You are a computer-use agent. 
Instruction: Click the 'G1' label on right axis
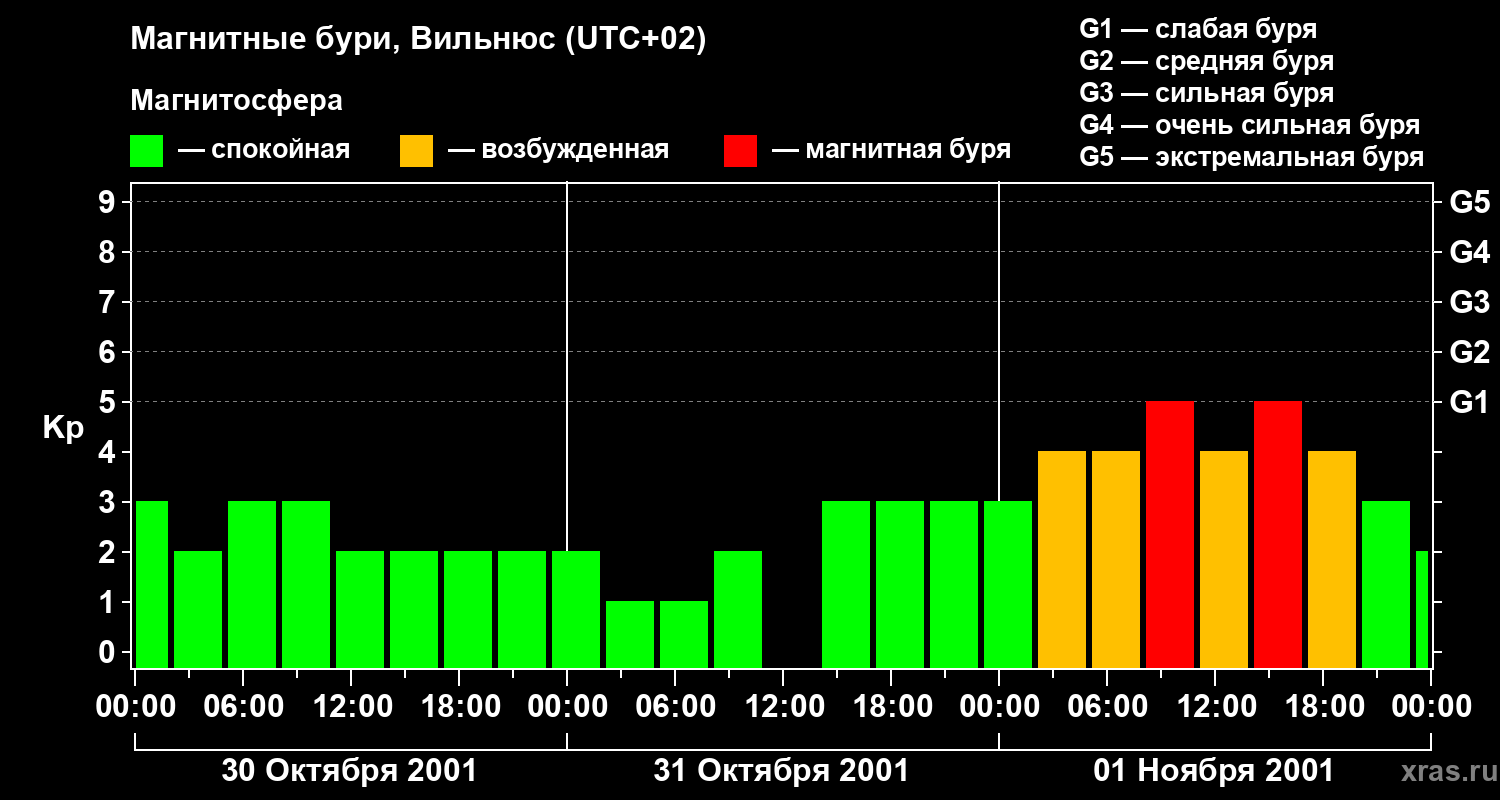click(x=1469, y=403)
